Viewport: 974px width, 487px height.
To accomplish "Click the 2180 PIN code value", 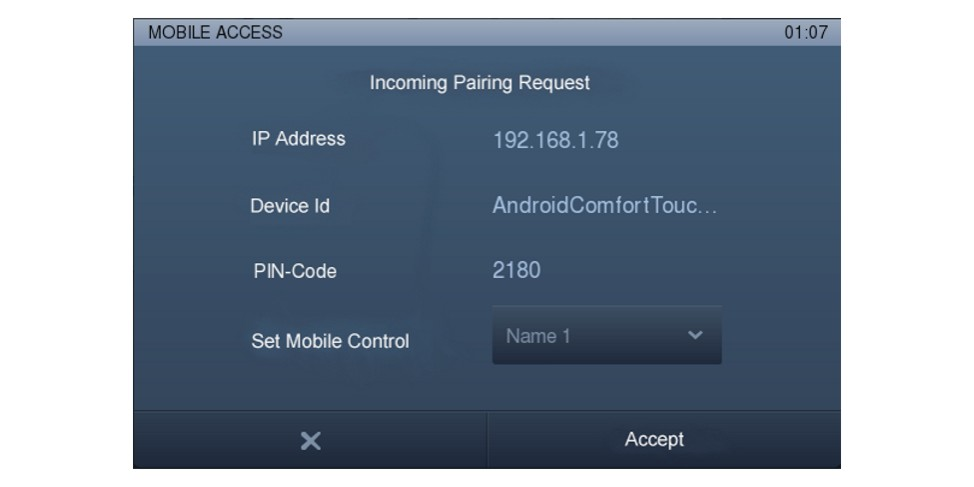I will tap(516, 270).
